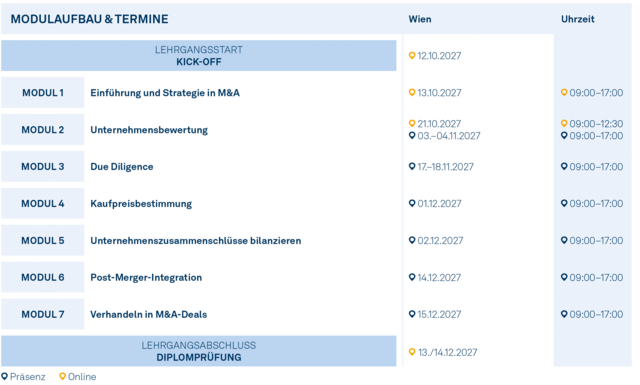
Task: Click the date range 17.–18.11.2027
Action: pyautogui.click(x=445, y=167)
